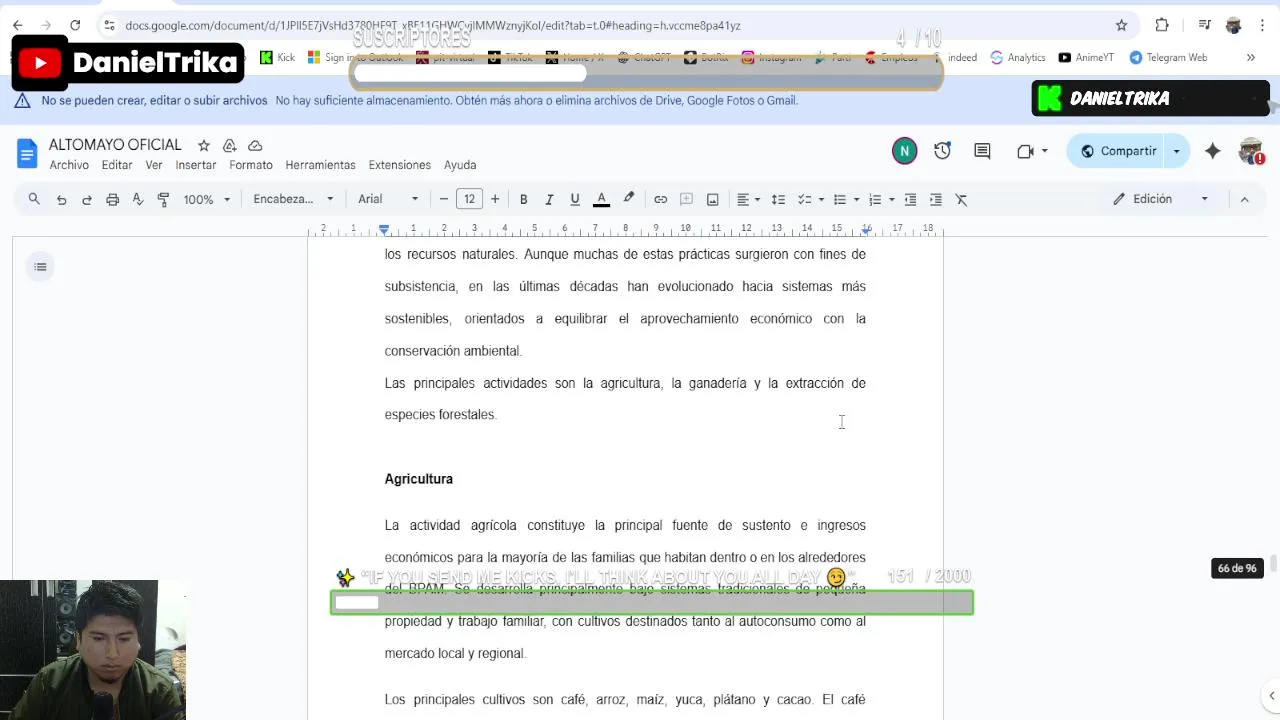Open the Archivo menu
This screenshot has width=1280, height=720.
pyautogui.click(x=69, y=165)
